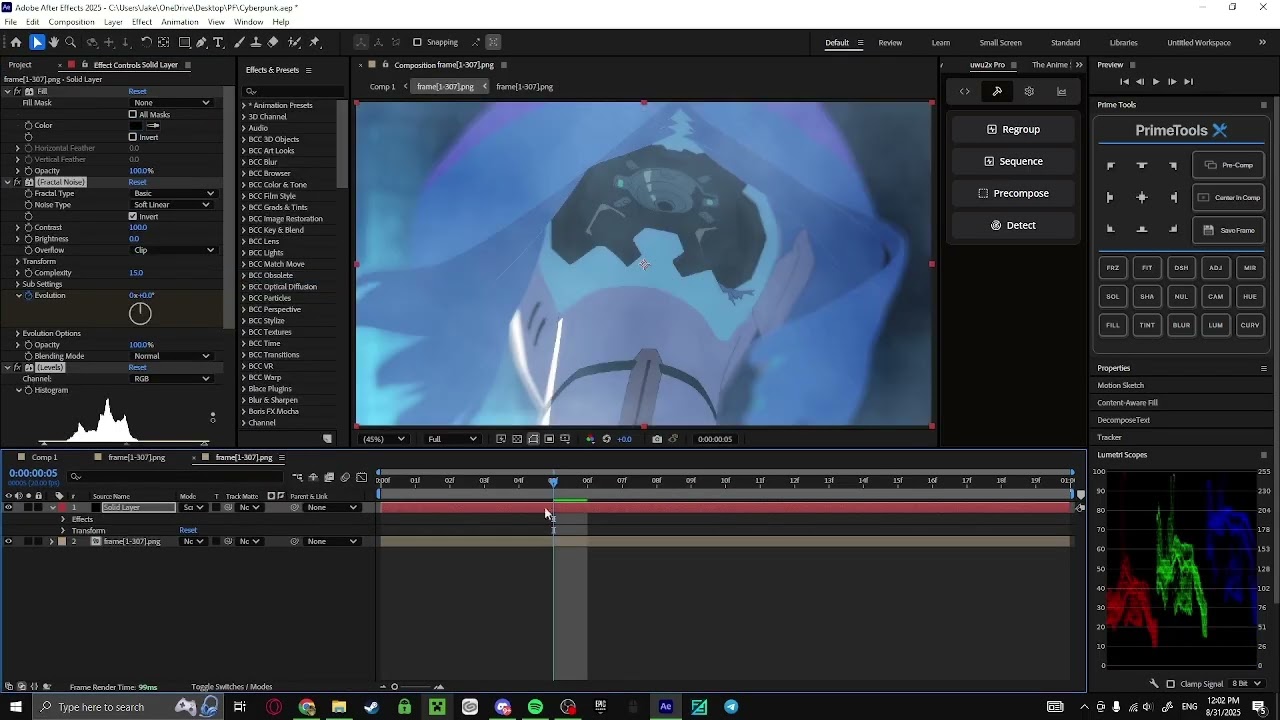Click the uwu2x Sequence button

1013,161
